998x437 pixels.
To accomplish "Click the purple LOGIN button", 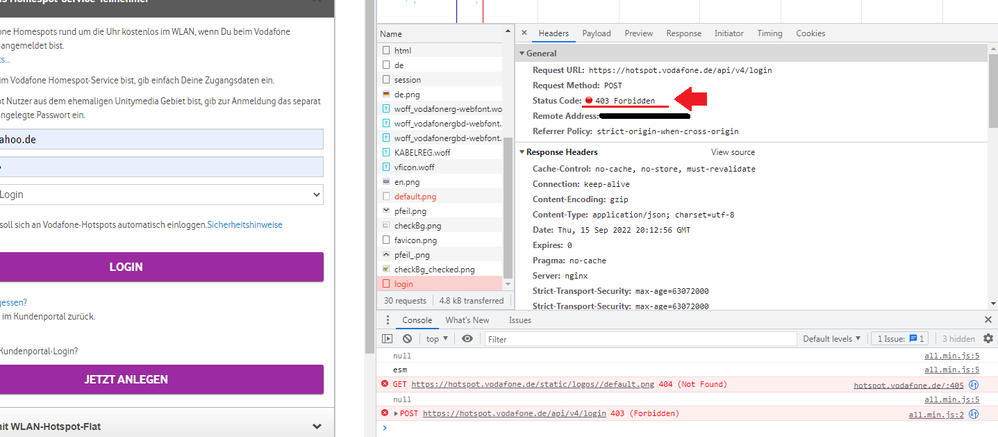I will tap(160, 267).
